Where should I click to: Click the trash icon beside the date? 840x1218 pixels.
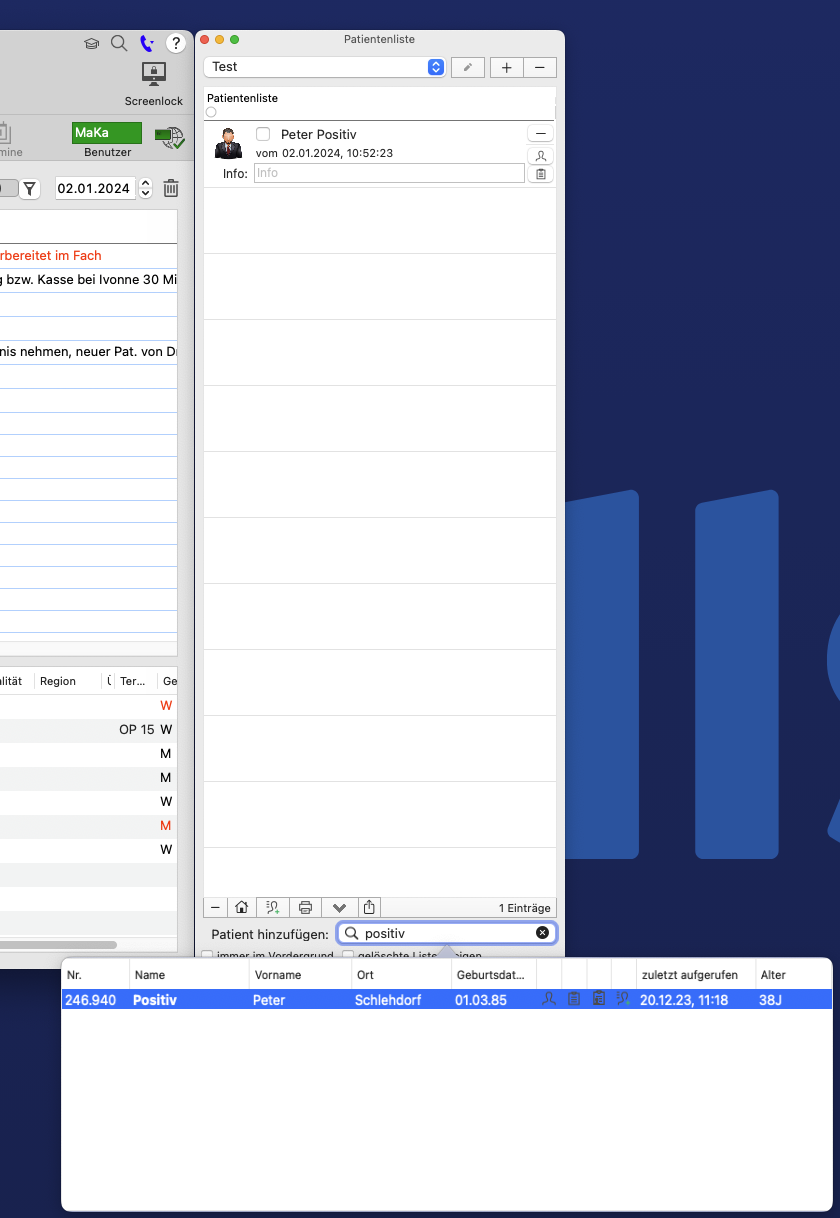171,188
